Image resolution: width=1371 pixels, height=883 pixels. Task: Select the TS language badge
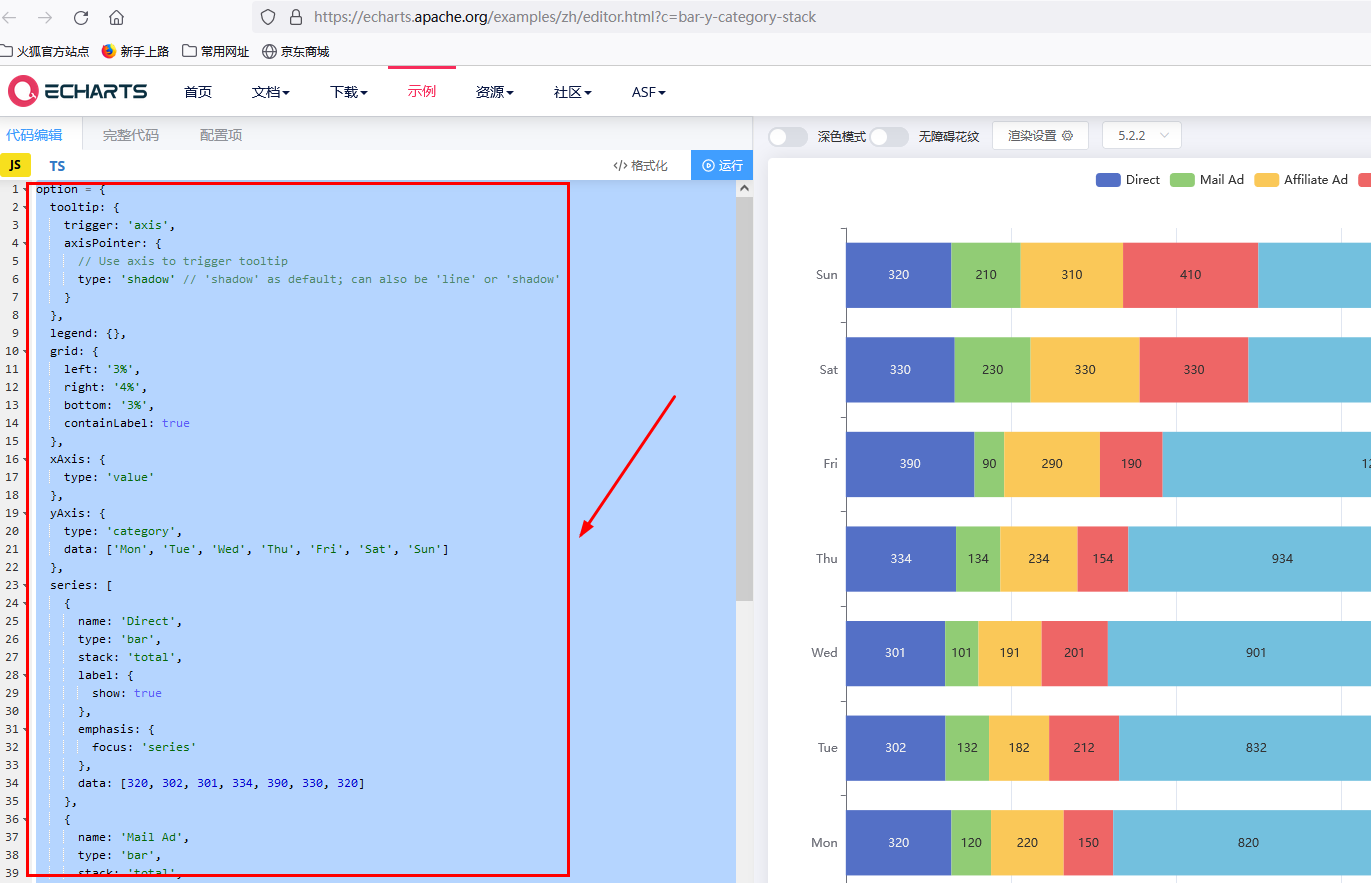coord(57,165)
